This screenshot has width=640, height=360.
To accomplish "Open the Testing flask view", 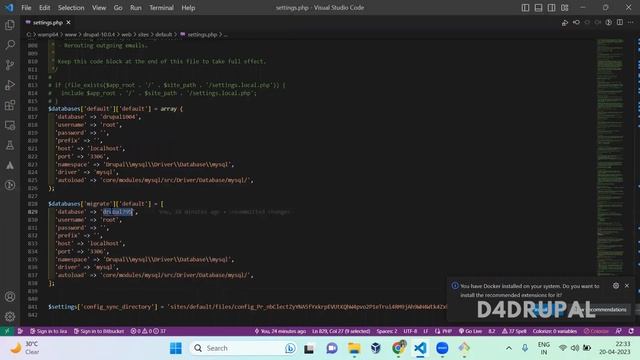I will click(10, 145).
